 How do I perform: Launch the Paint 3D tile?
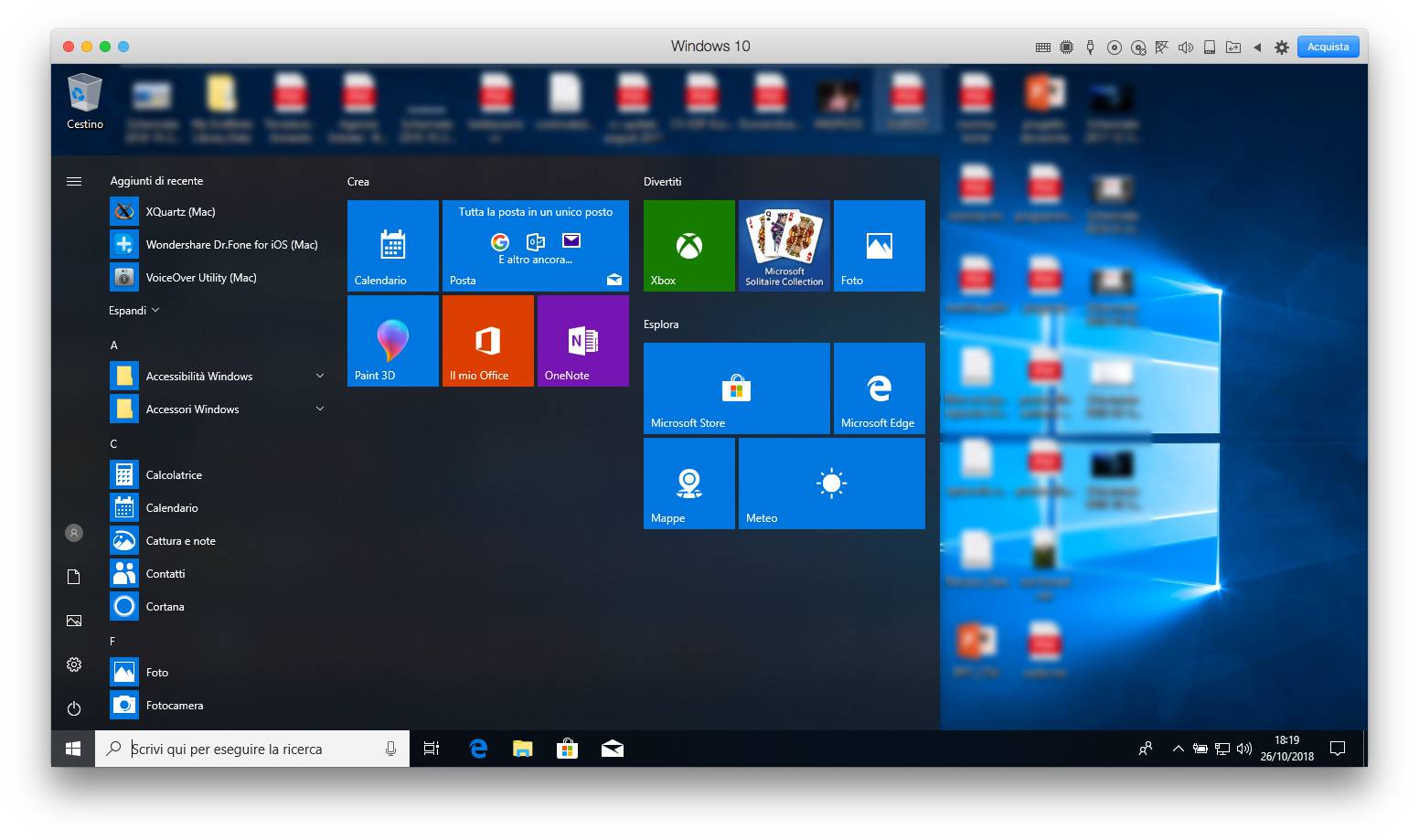(x=393, y=341)
